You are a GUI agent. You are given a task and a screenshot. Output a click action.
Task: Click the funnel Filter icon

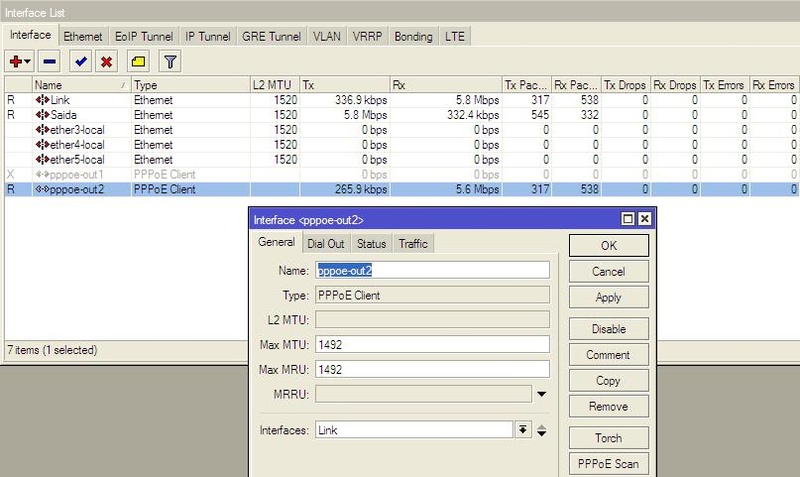click(170, 62)
